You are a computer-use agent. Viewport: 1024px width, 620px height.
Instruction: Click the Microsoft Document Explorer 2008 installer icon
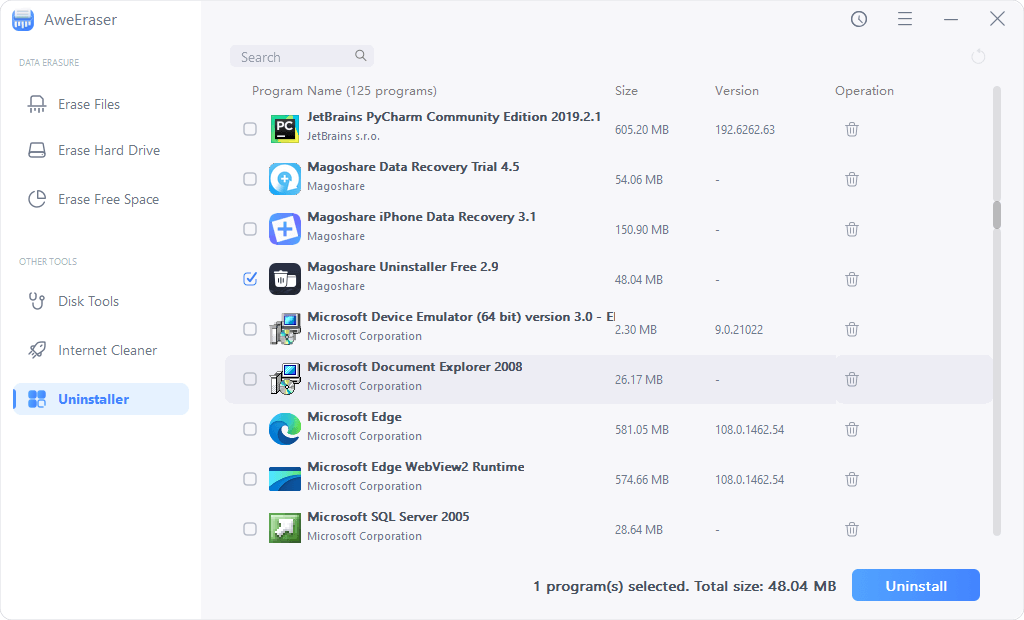[x=285, y=379]
